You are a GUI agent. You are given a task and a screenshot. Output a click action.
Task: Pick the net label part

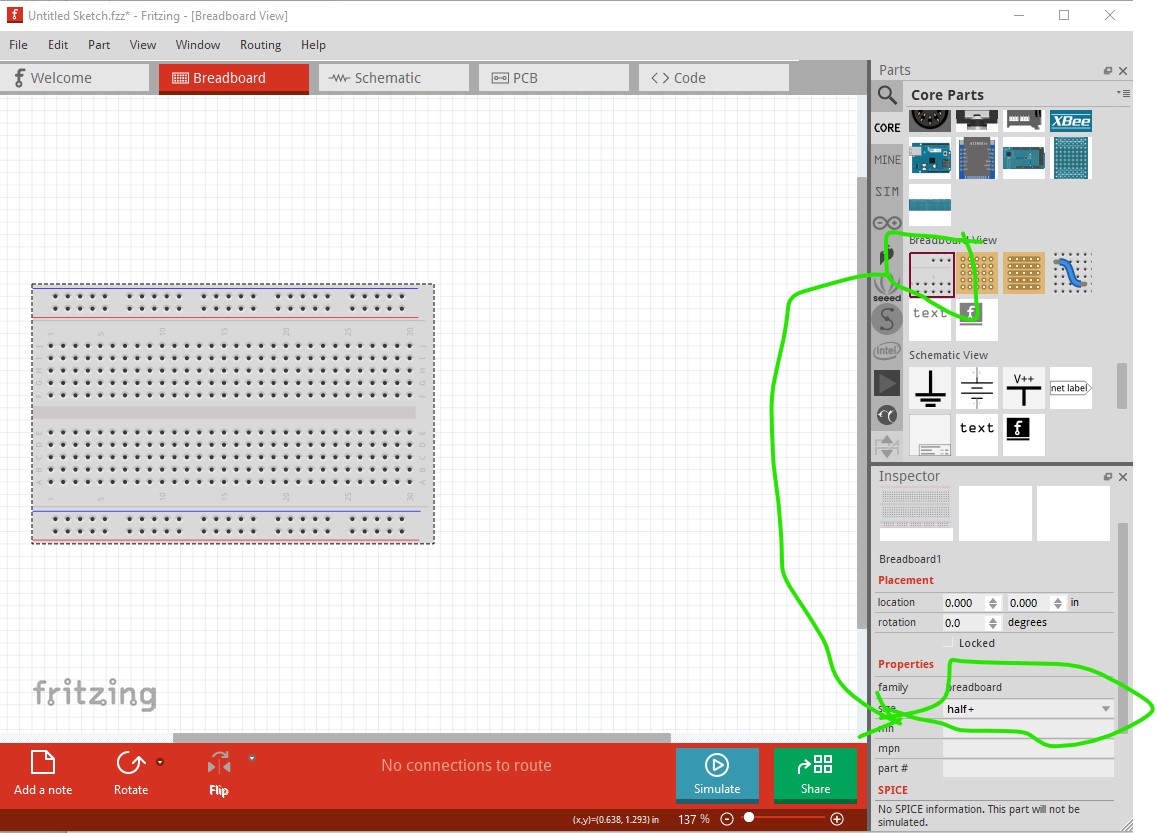pos(1071,388)
